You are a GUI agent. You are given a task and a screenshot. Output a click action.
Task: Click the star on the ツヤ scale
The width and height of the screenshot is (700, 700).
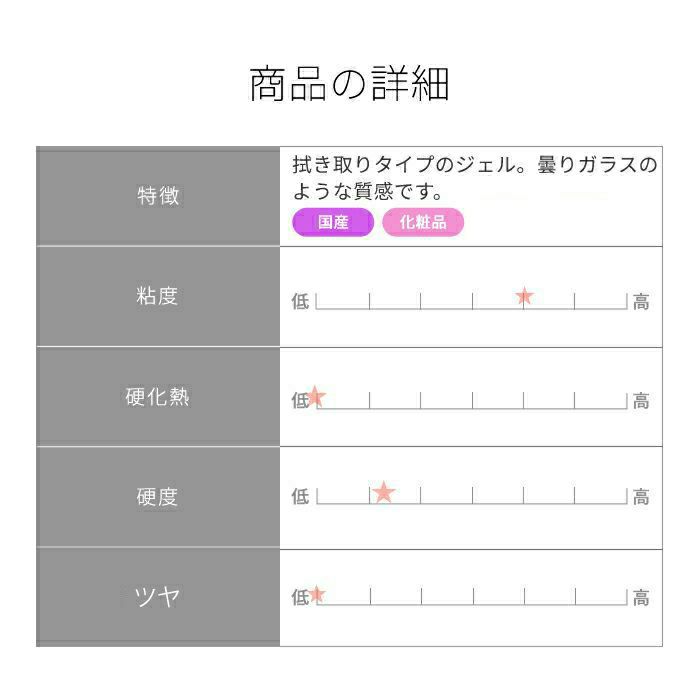[317, 594]
